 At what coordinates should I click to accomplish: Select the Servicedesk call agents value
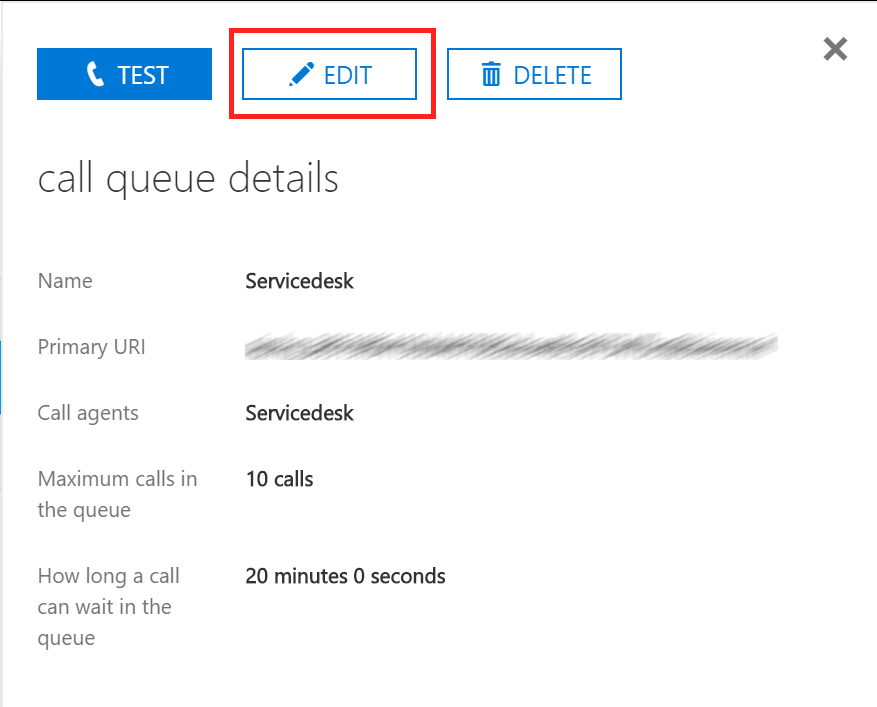coord(299,413)
